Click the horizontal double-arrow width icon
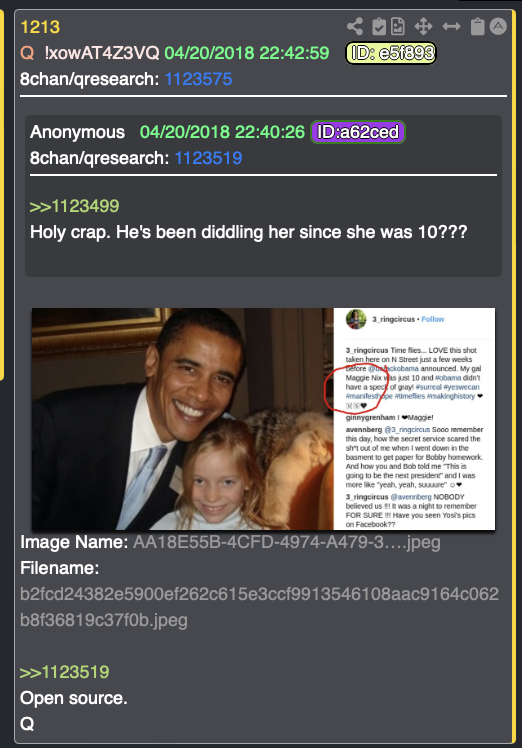 click(451, 26)
